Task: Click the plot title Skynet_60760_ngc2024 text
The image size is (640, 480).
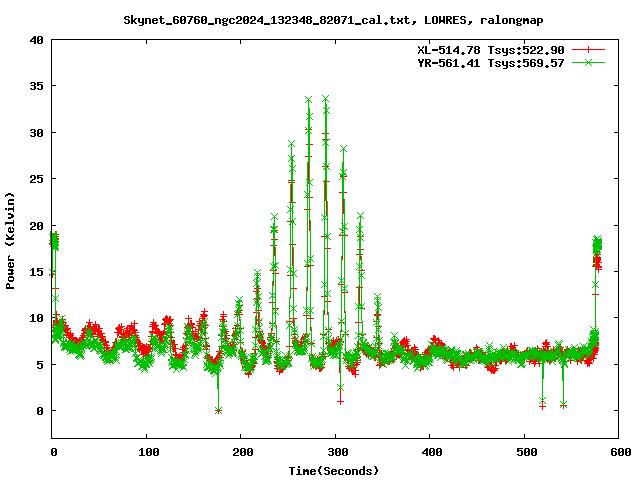Action: pyautogui.click(x=333, y=20)
